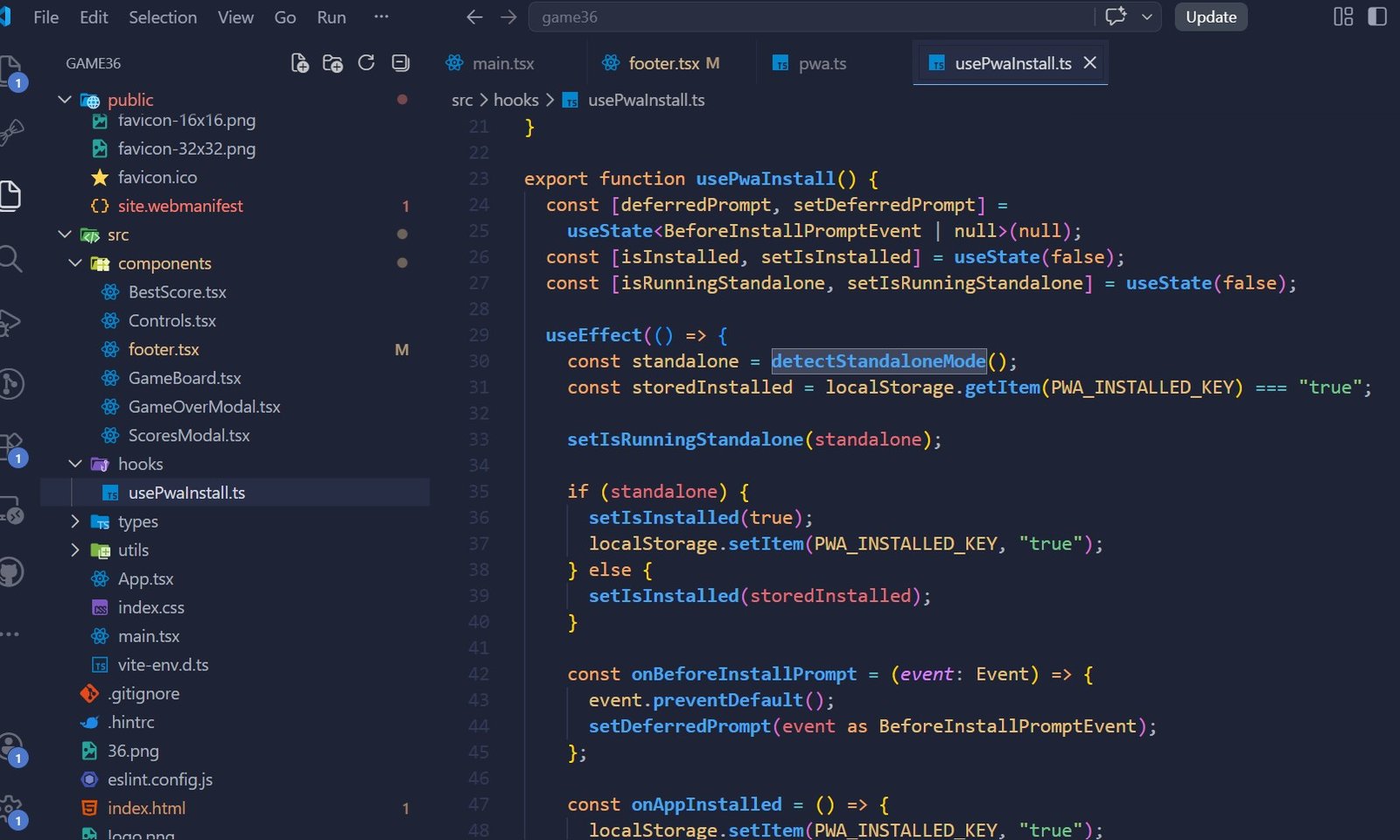1400x840 pixels.
Task: Click the hooks breadcrumb
Action: point(515,100)
